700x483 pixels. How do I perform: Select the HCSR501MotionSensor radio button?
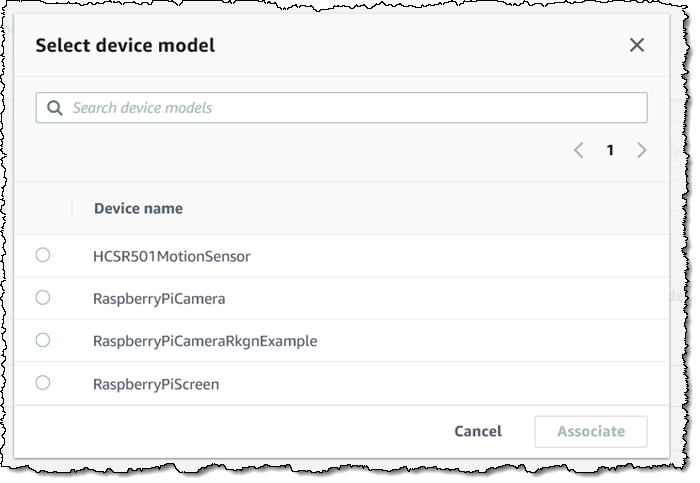[x=42, y=256]
